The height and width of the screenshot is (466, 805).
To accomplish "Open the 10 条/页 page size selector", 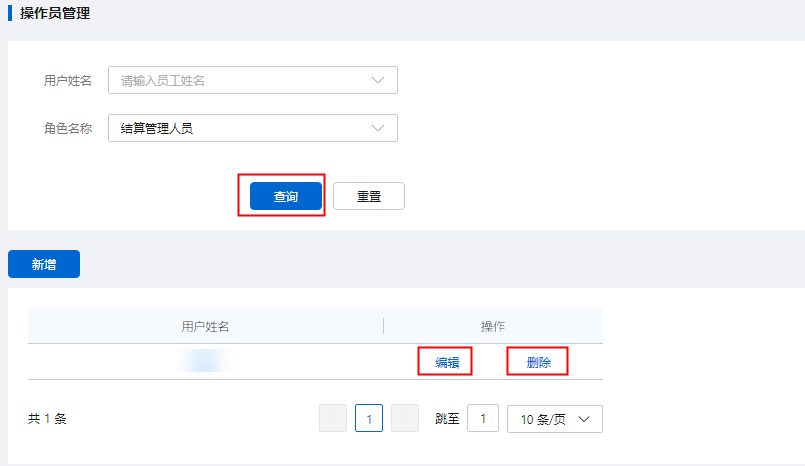I will coord(554,419).
